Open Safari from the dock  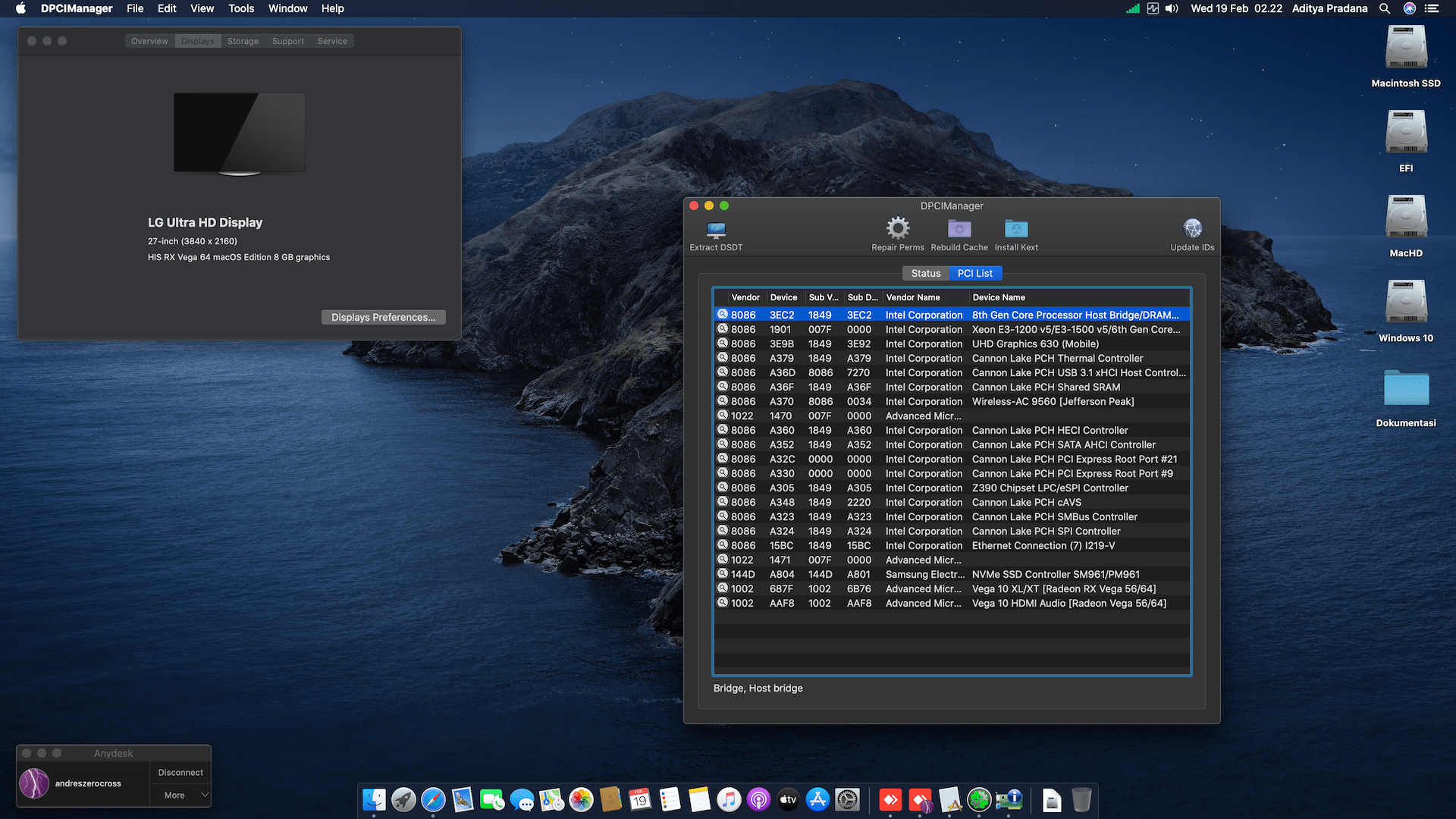(x=433, y=799)
